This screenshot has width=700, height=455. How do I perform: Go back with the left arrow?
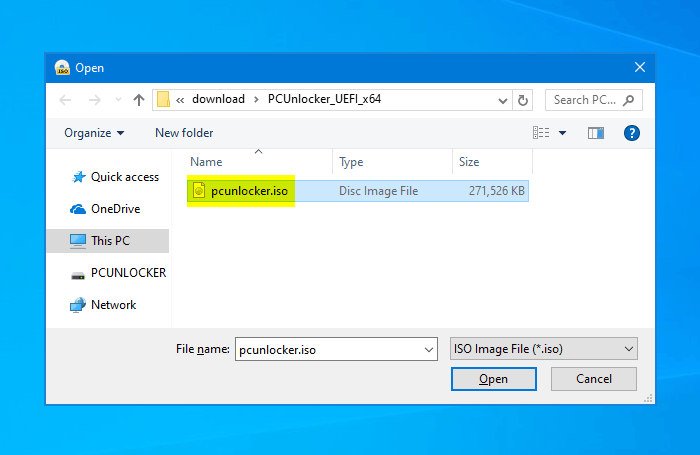pos(66,100)
